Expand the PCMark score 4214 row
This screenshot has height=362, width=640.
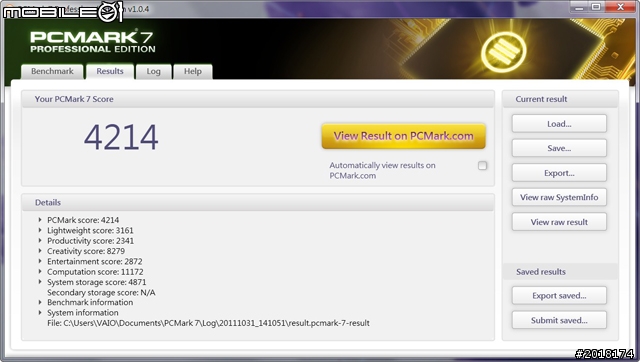click(x=40, y=220)
